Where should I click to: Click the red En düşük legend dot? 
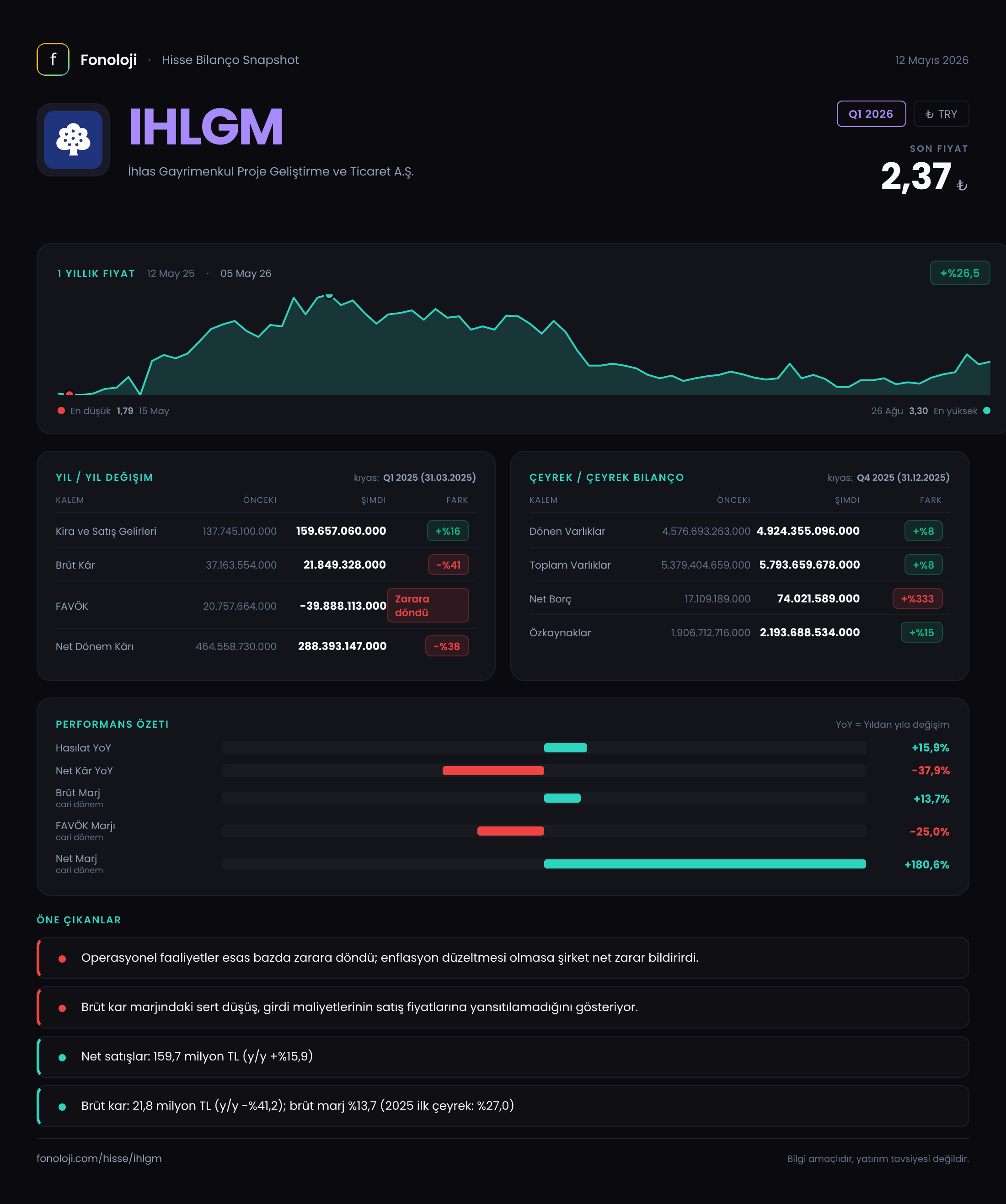(61, 410)
